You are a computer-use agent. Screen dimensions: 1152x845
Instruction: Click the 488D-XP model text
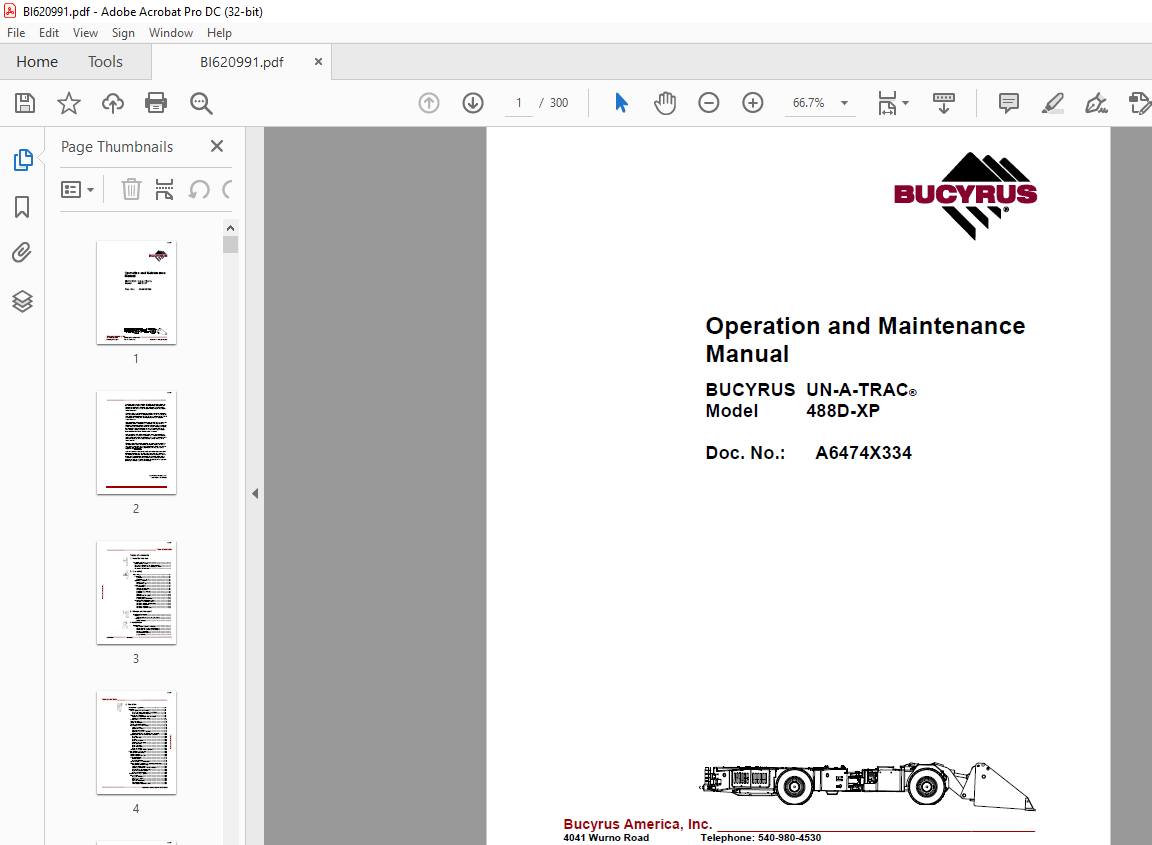(843, 411)
